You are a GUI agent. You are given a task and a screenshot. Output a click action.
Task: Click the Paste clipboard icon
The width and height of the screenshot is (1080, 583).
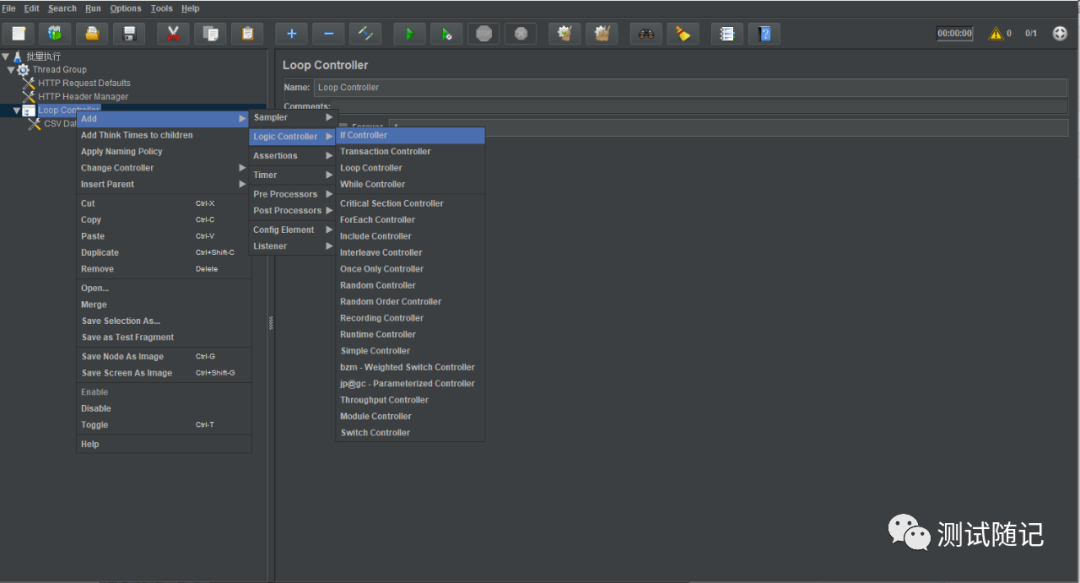(x=247, y=33)
